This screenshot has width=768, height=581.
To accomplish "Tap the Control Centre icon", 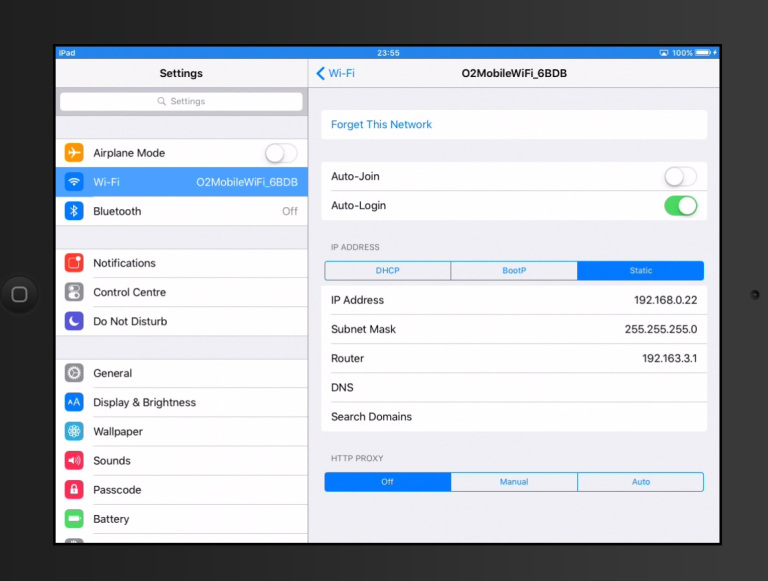I will [74, 292].
